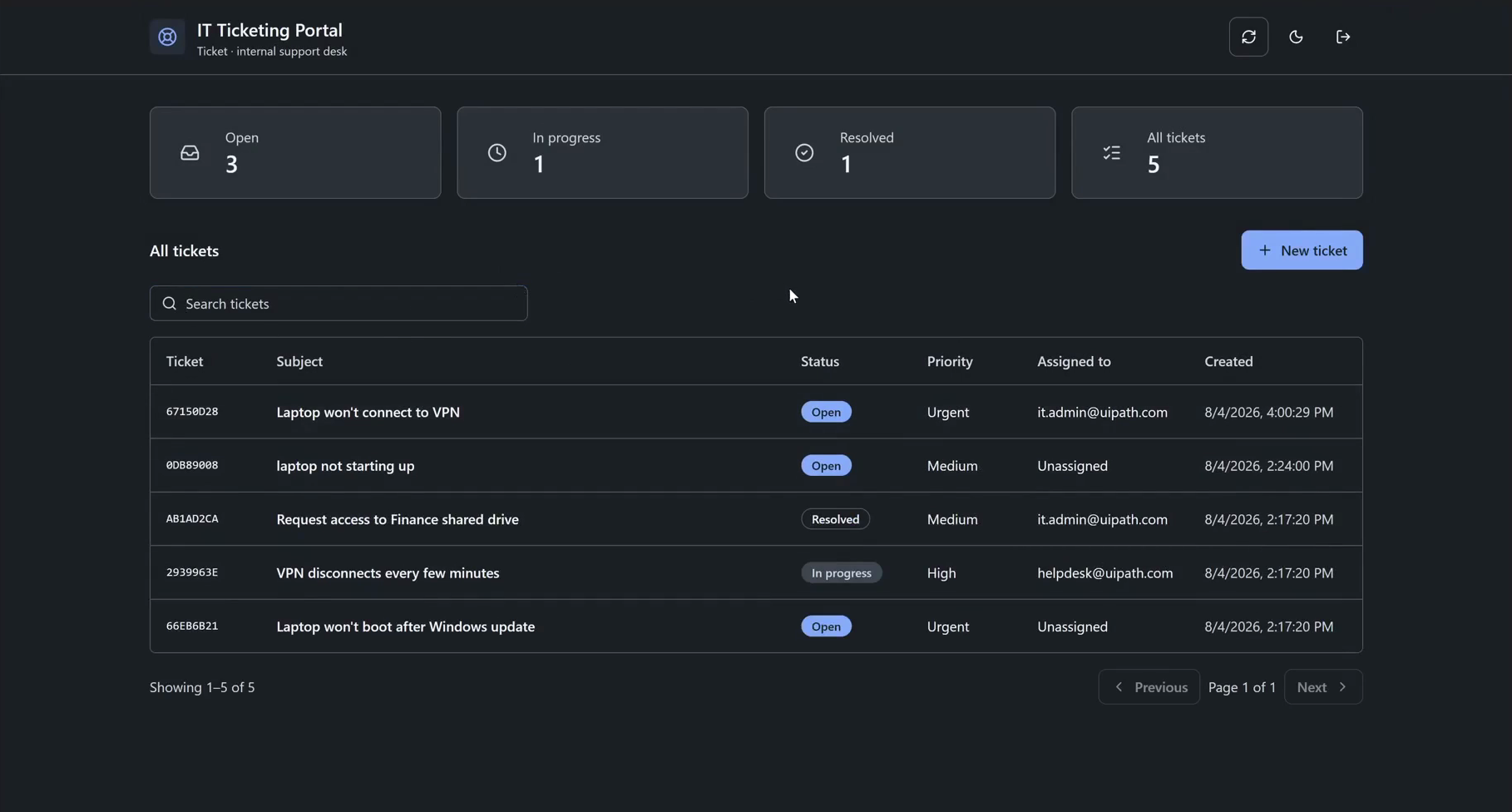Open ticket 67150D28
The image size is (1512, 812).
pos(192,412)
